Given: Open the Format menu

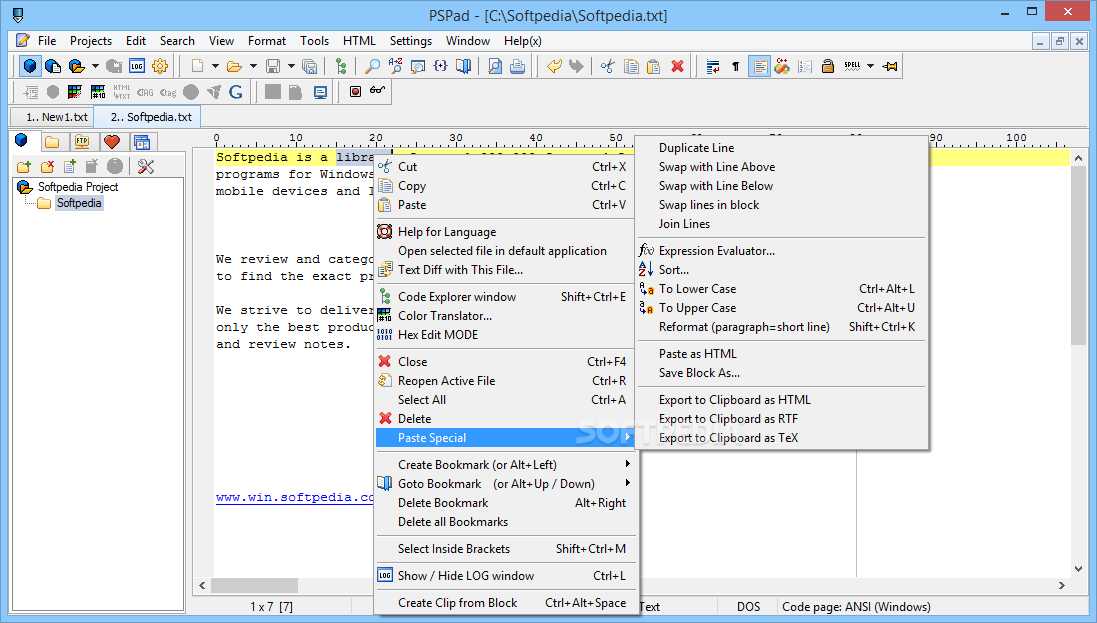Looking at the screenshot, I should [x=267, y=41].
